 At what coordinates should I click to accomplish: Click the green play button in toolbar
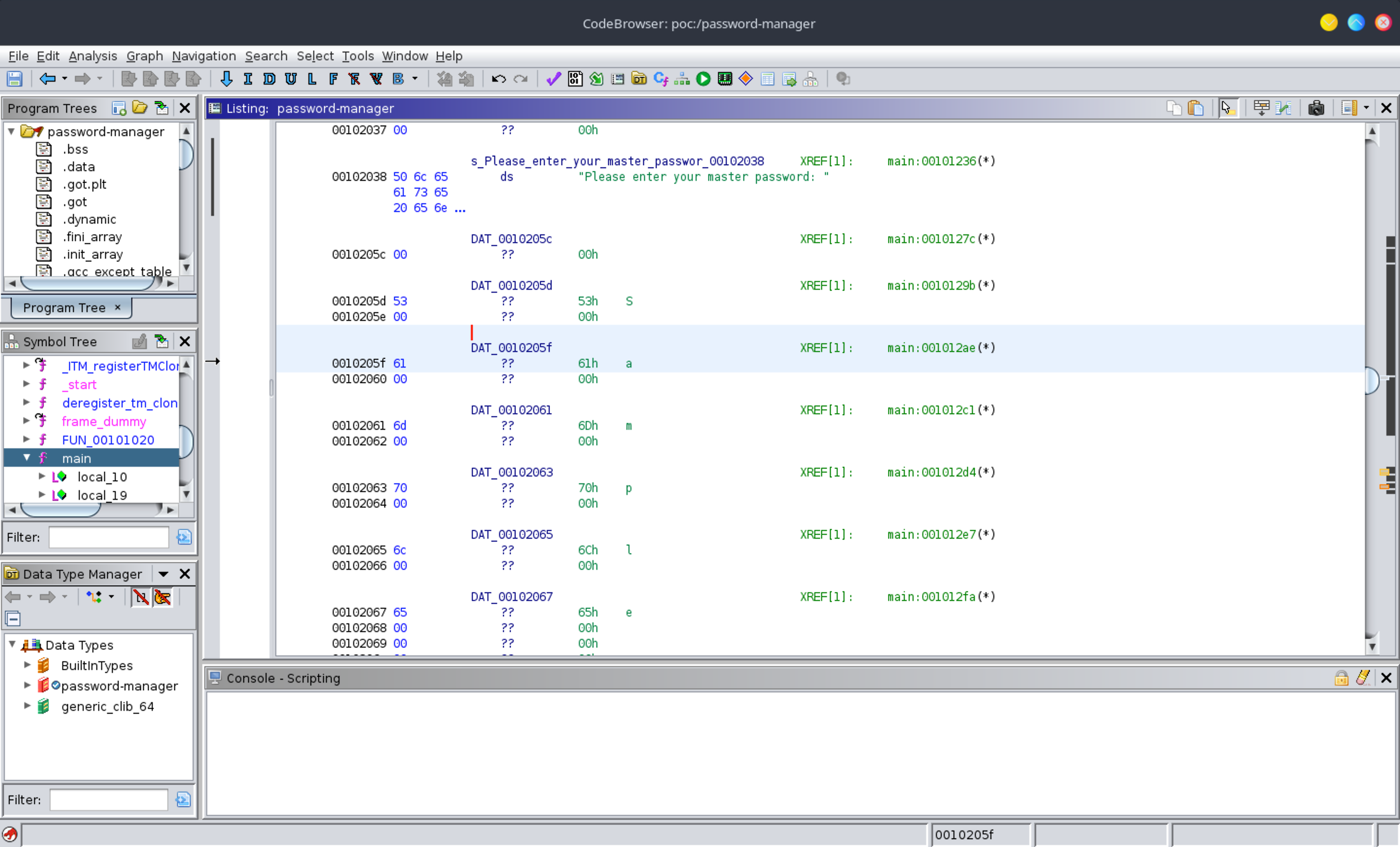703,79
